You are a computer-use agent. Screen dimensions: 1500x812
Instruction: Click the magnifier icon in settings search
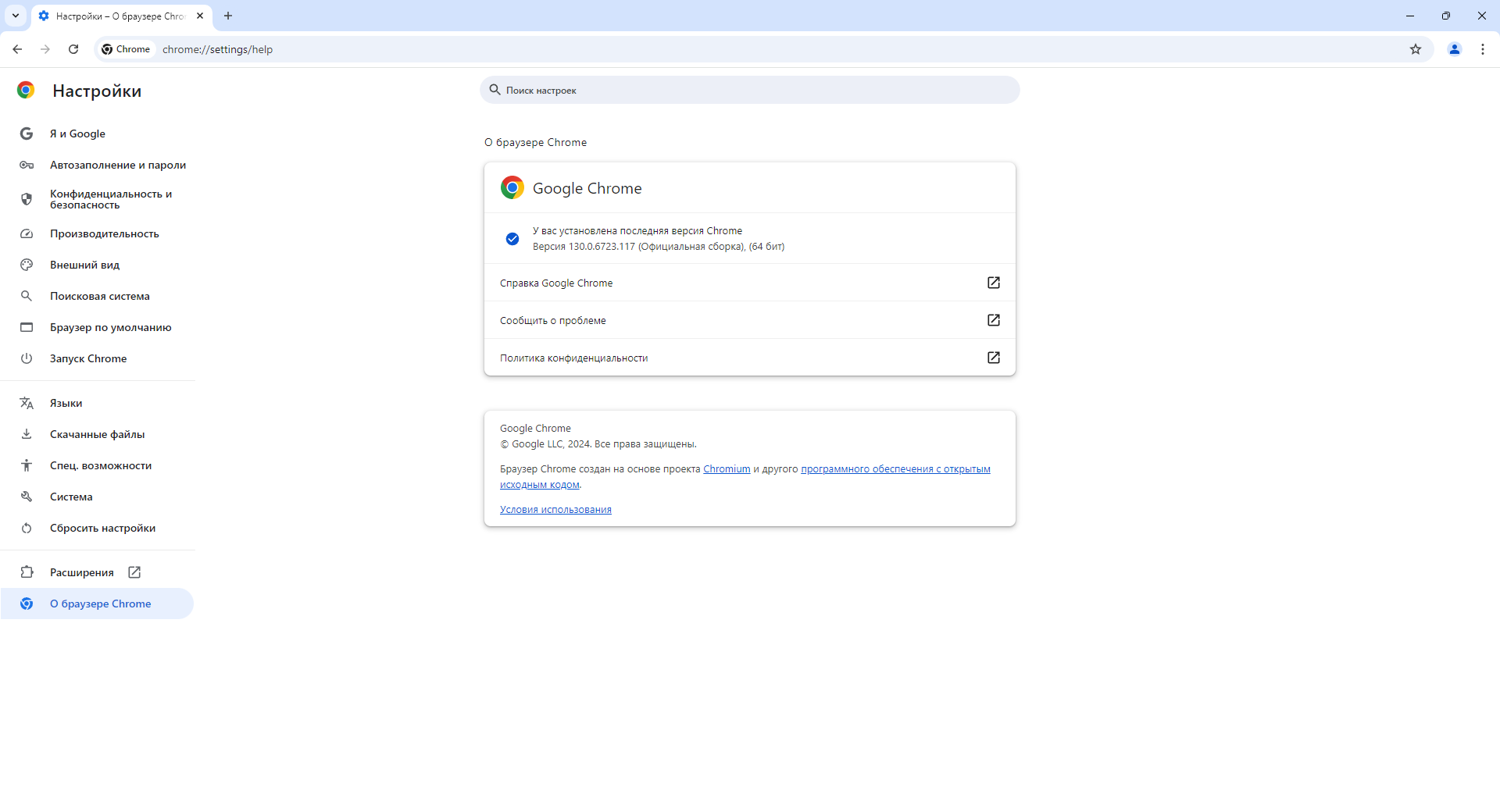(x=495, y=90)
